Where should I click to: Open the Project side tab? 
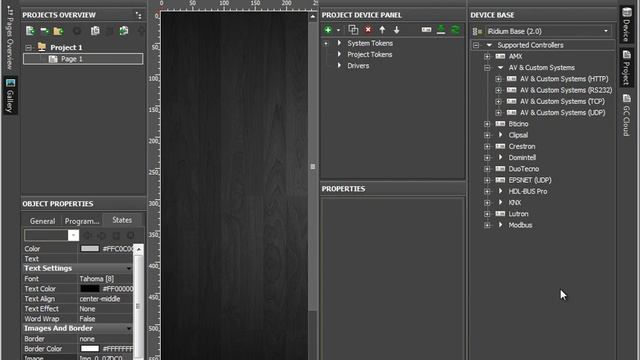pyautogui.click(x=626, y=68)
